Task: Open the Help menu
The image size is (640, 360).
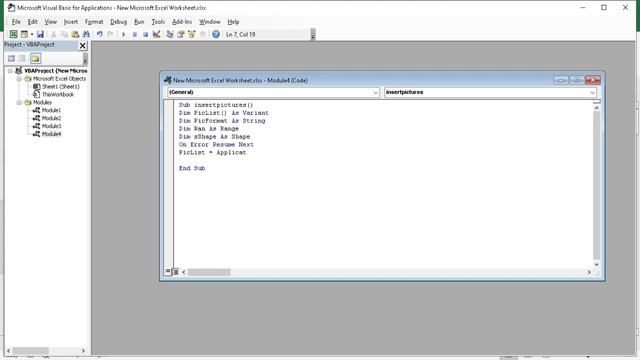Action: [233, 22]
